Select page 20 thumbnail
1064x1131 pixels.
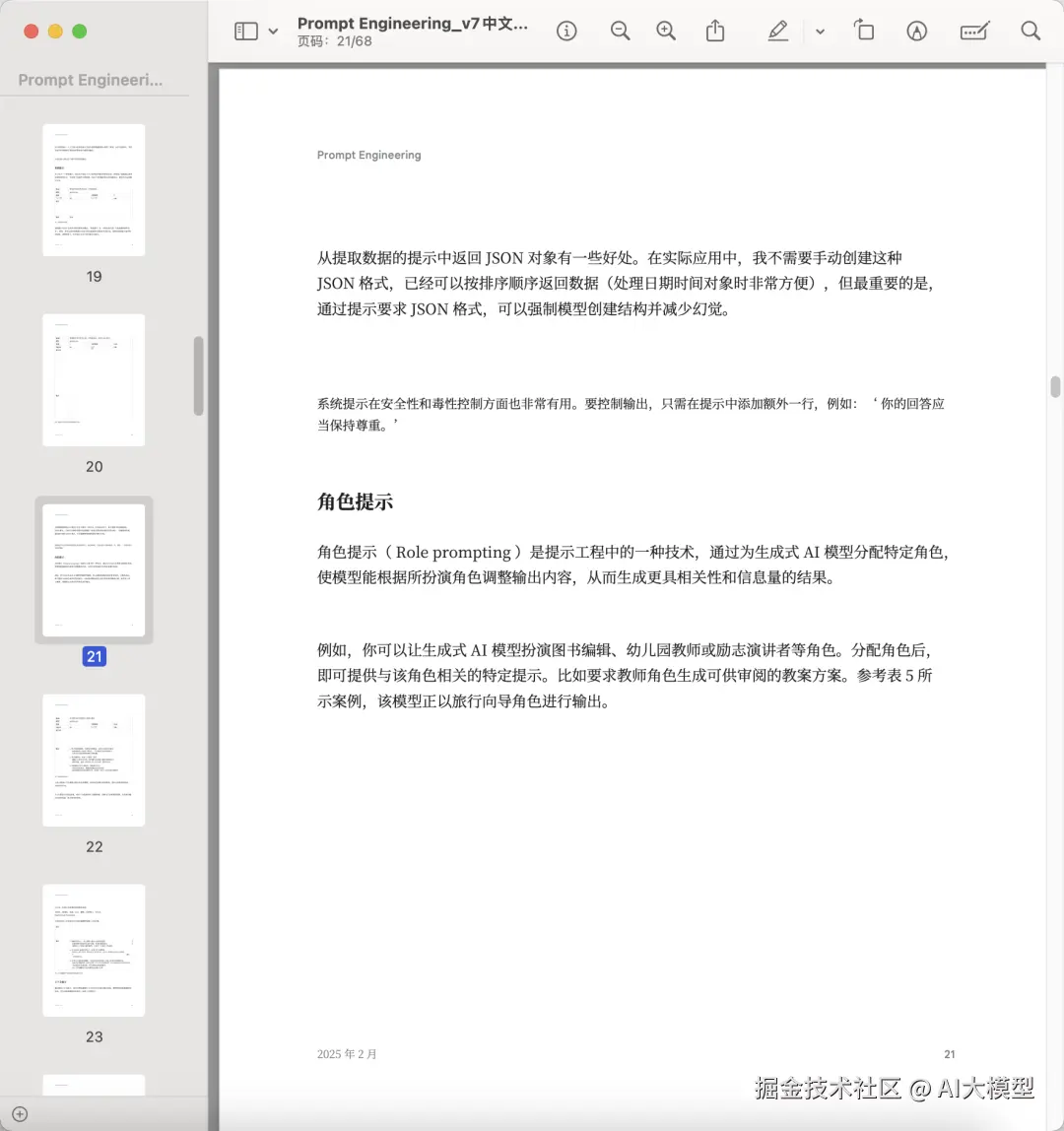coord(94,380)
